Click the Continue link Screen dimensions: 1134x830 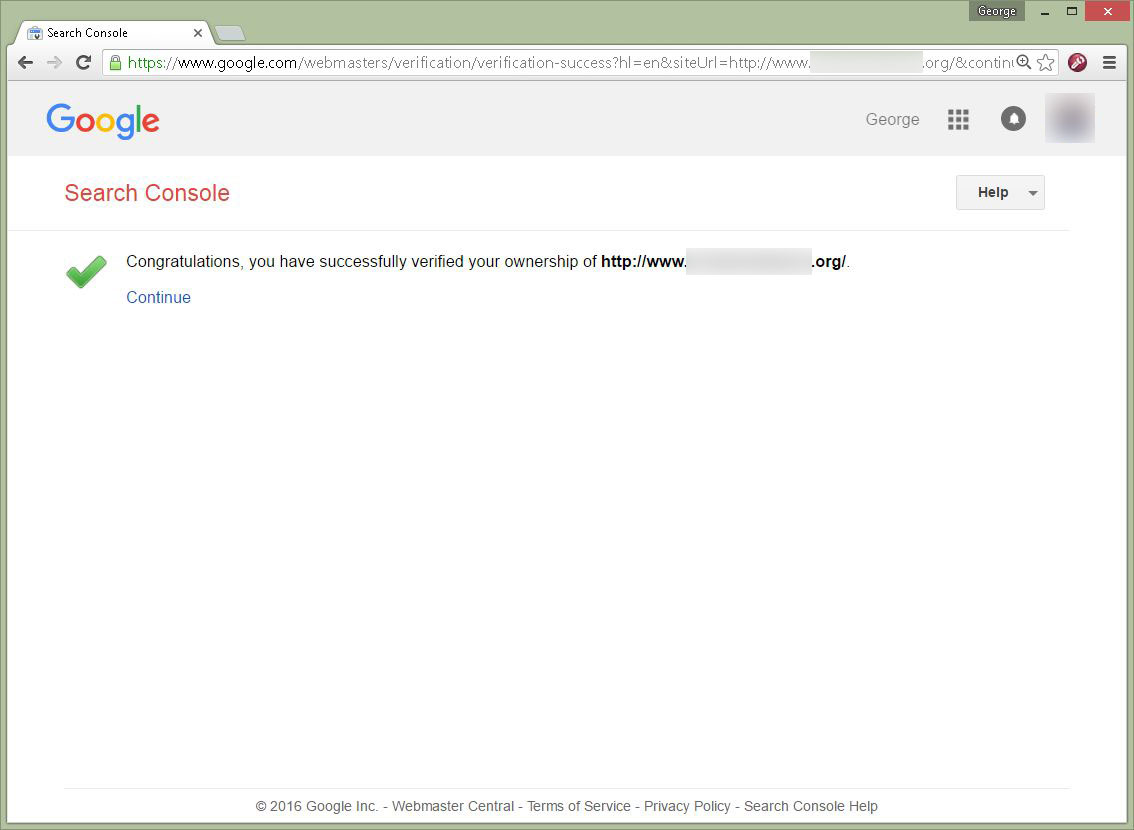coord(158,297)
